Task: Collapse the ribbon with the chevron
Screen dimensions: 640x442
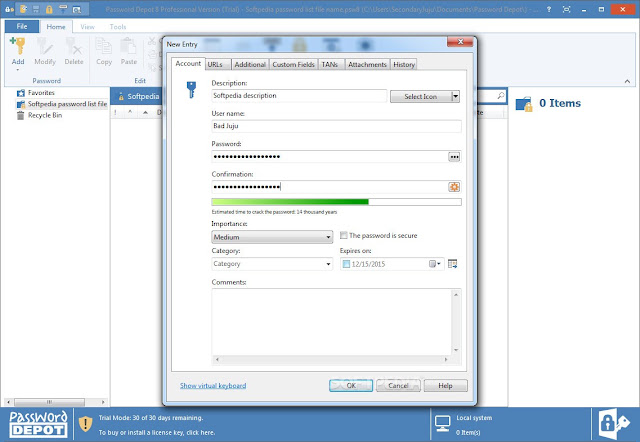Action: 627,81
